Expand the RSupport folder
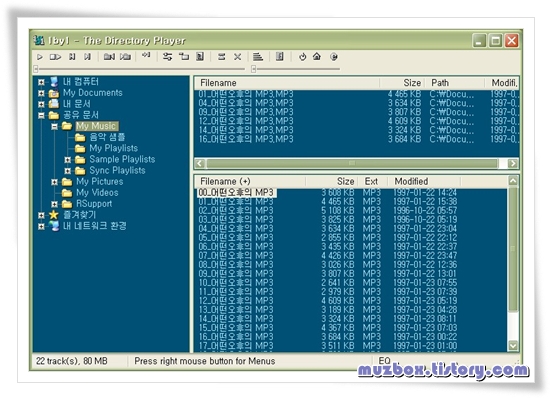Image resolution: width=550 pixels, height=398 pixels. [54, 204]
